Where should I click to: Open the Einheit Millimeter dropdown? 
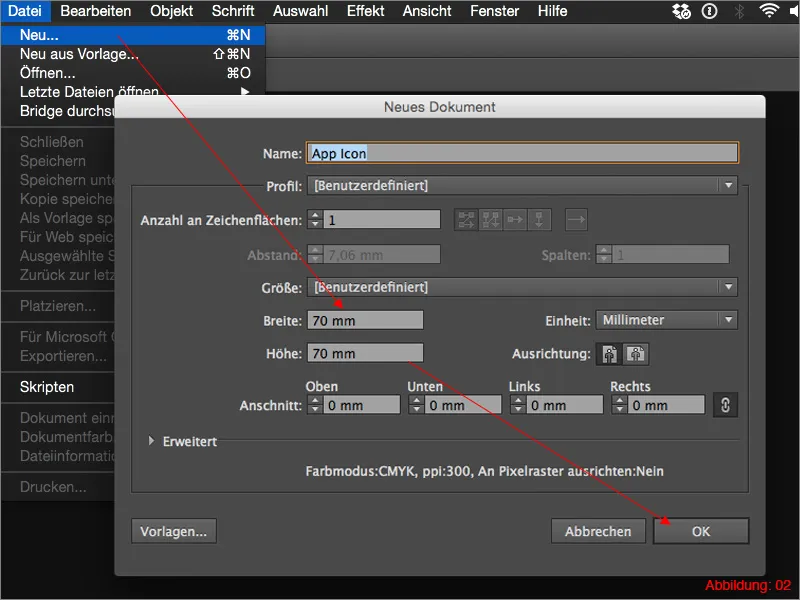[x=667, y=320]
